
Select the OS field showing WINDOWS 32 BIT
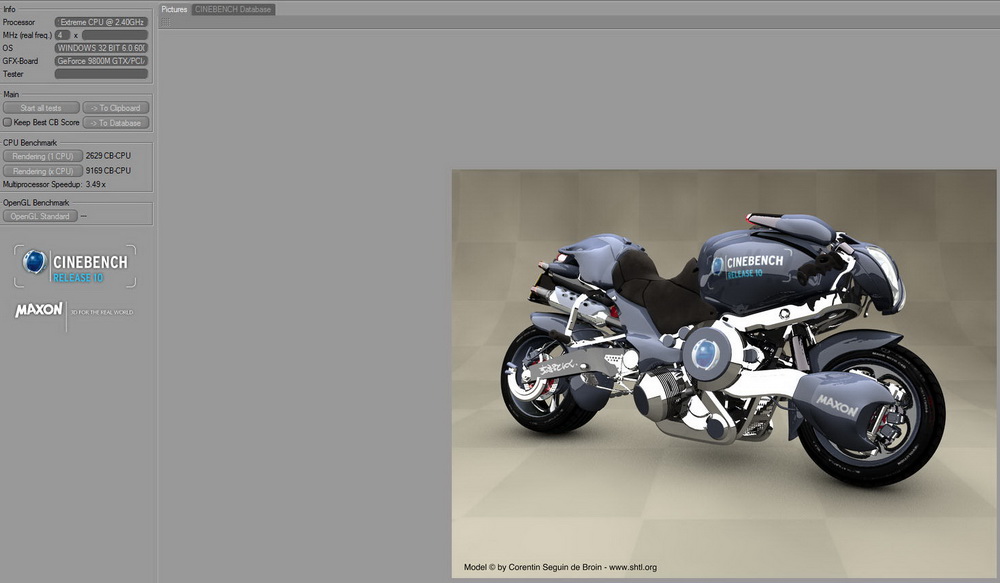(x=101, y=48)
